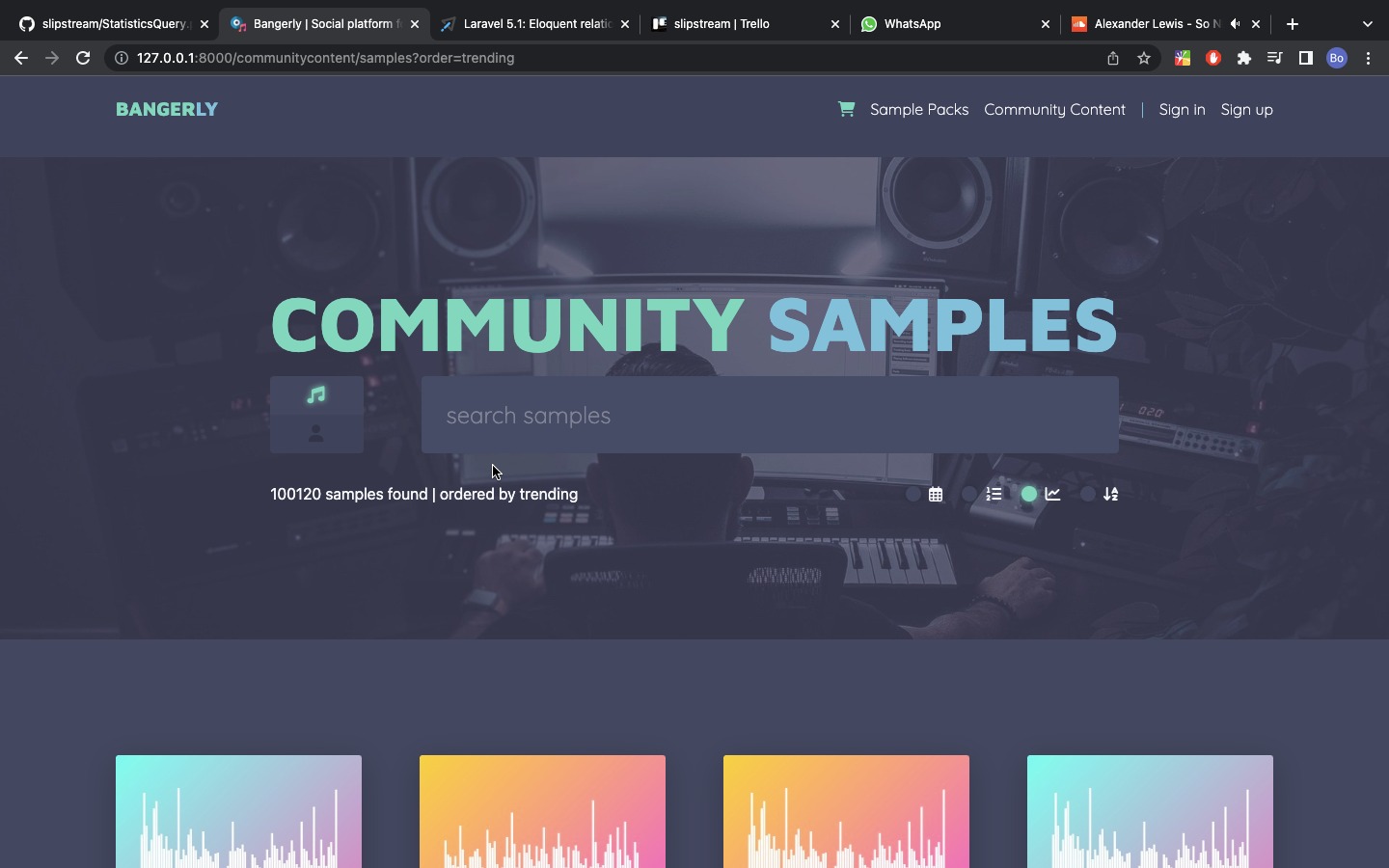
Task: Select the music note samples search mode
Action: coord(316,395)
